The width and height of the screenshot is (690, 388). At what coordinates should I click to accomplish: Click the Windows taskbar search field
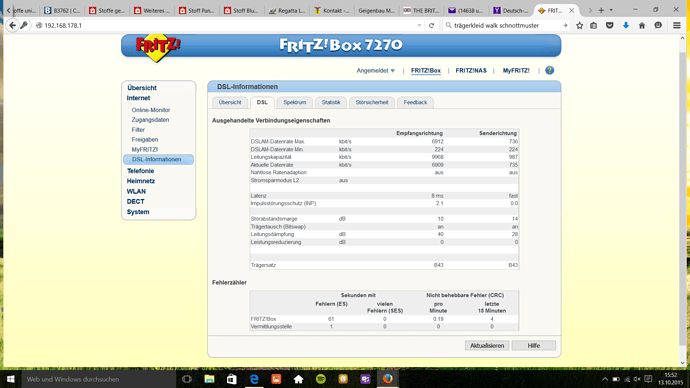[x=99, y=379]
